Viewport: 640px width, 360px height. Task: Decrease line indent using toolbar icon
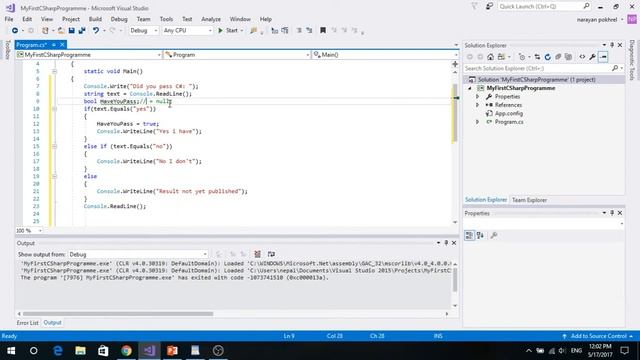coord(299,31)
